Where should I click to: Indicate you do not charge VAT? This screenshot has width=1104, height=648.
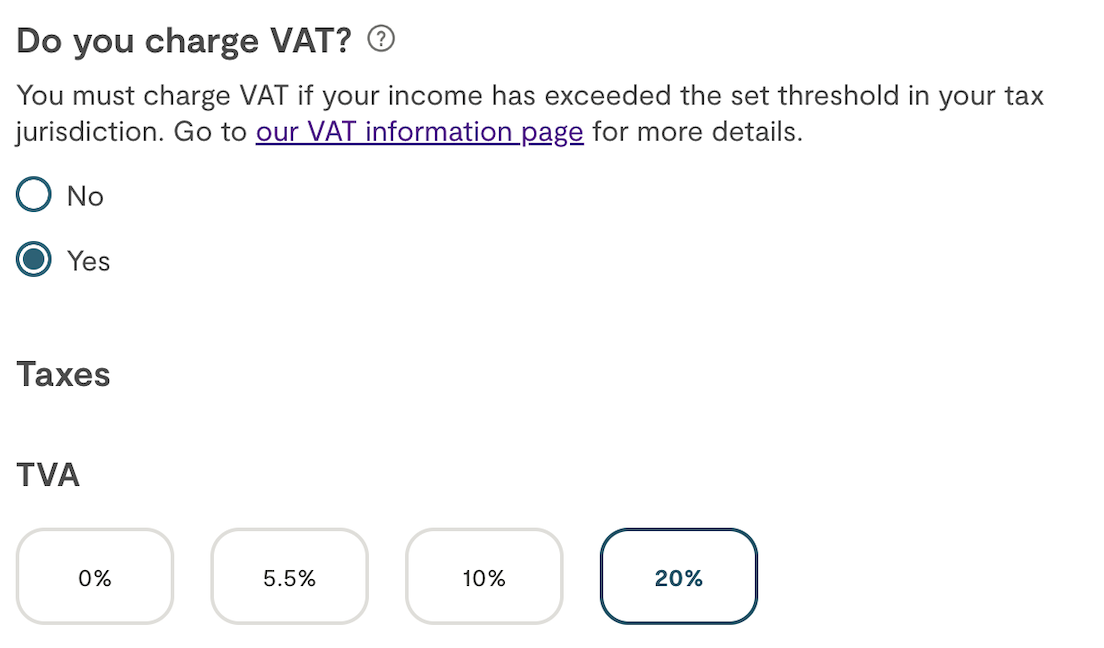point(34,194)
